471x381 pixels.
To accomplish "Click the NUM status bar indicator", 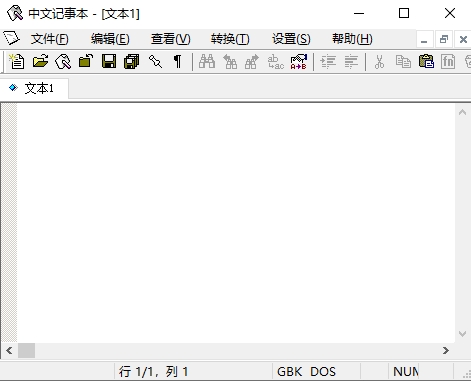I will tap(406, 372).
